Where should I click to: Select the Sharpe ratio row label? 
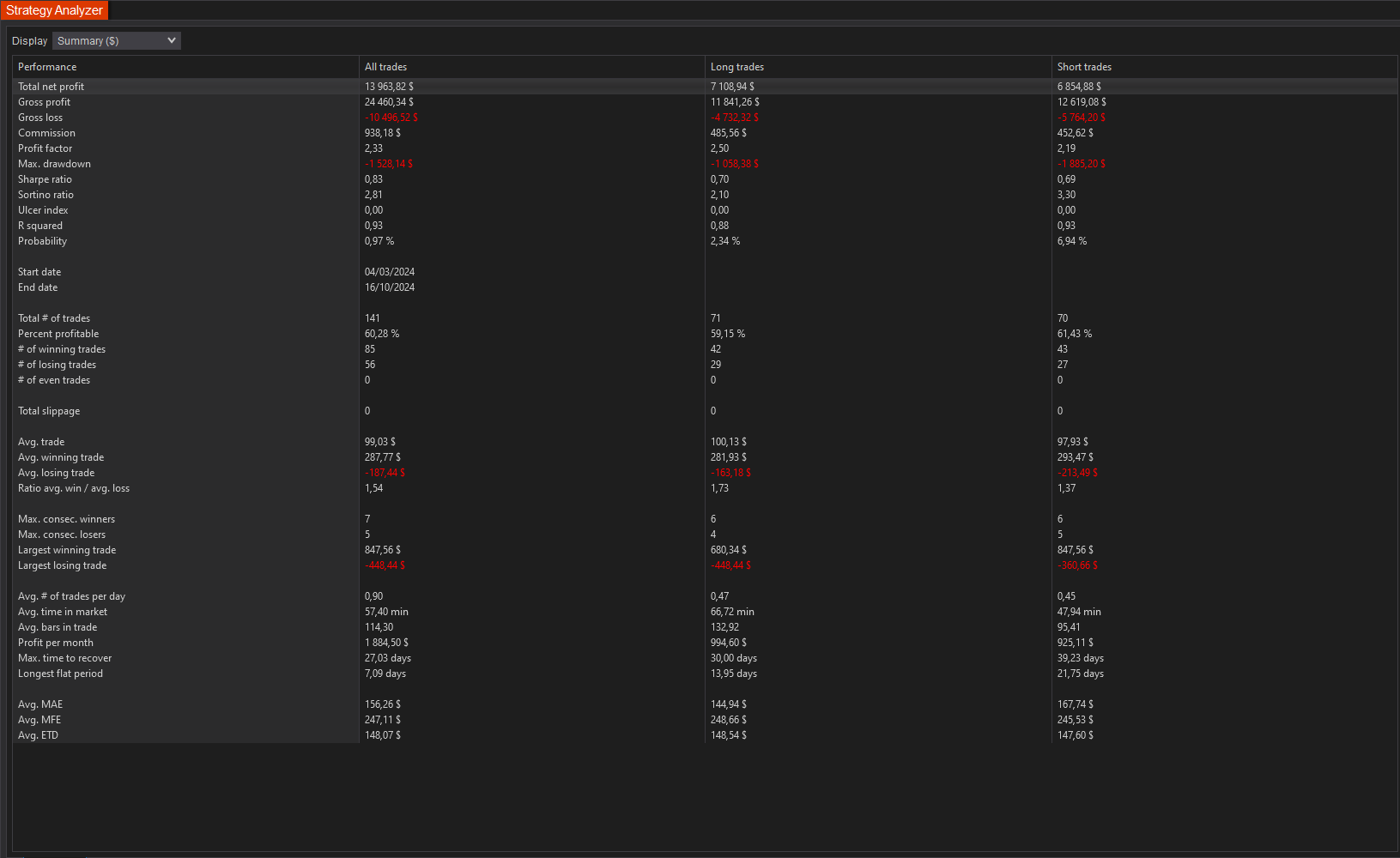(x=45, y=179)
